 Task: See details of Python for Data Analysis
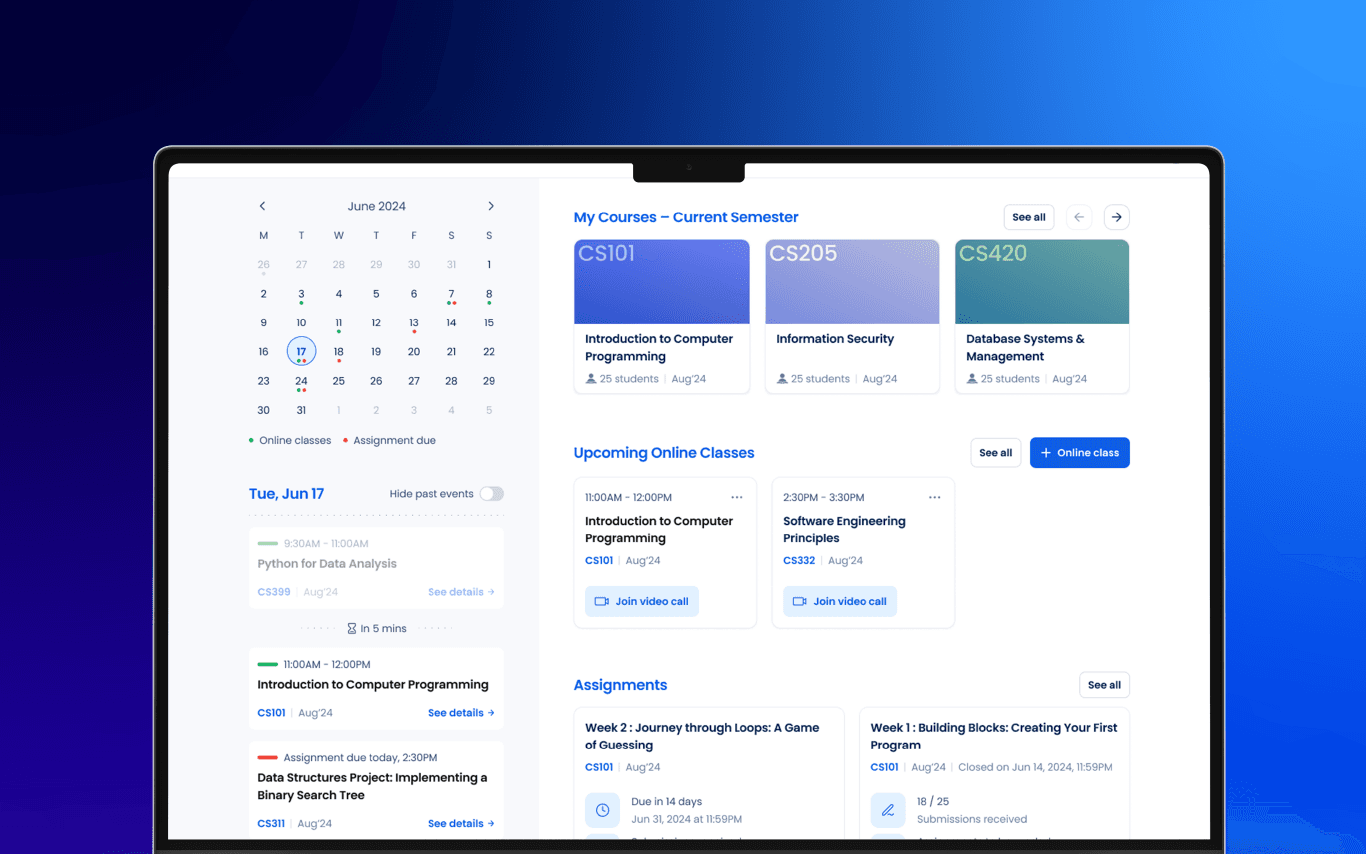click(x=461, y=592)
